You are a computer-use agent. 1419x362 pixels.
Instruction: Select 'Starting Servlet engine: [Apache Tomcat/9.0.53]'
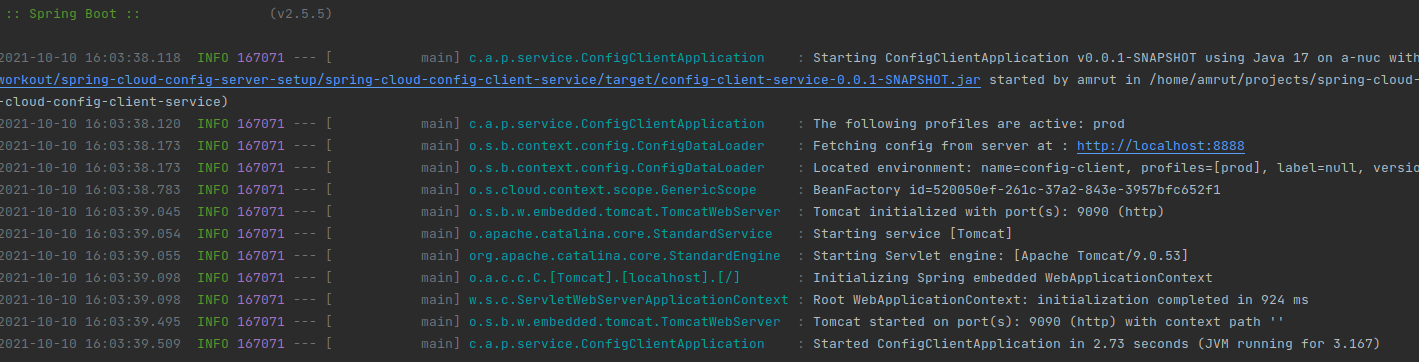pos(1000,256)
